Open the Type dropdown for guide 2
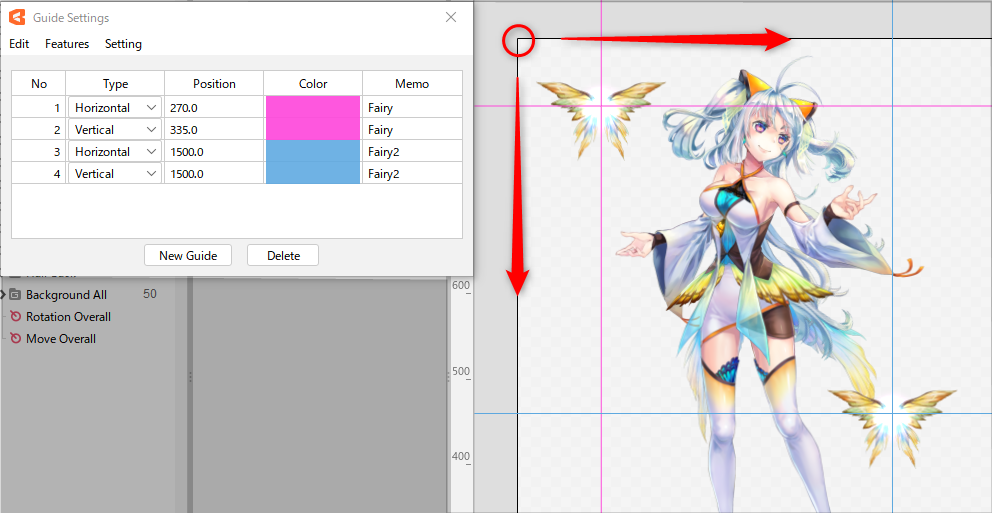The height and width of the screenshot is (513, 992). [x=115, y=130]
